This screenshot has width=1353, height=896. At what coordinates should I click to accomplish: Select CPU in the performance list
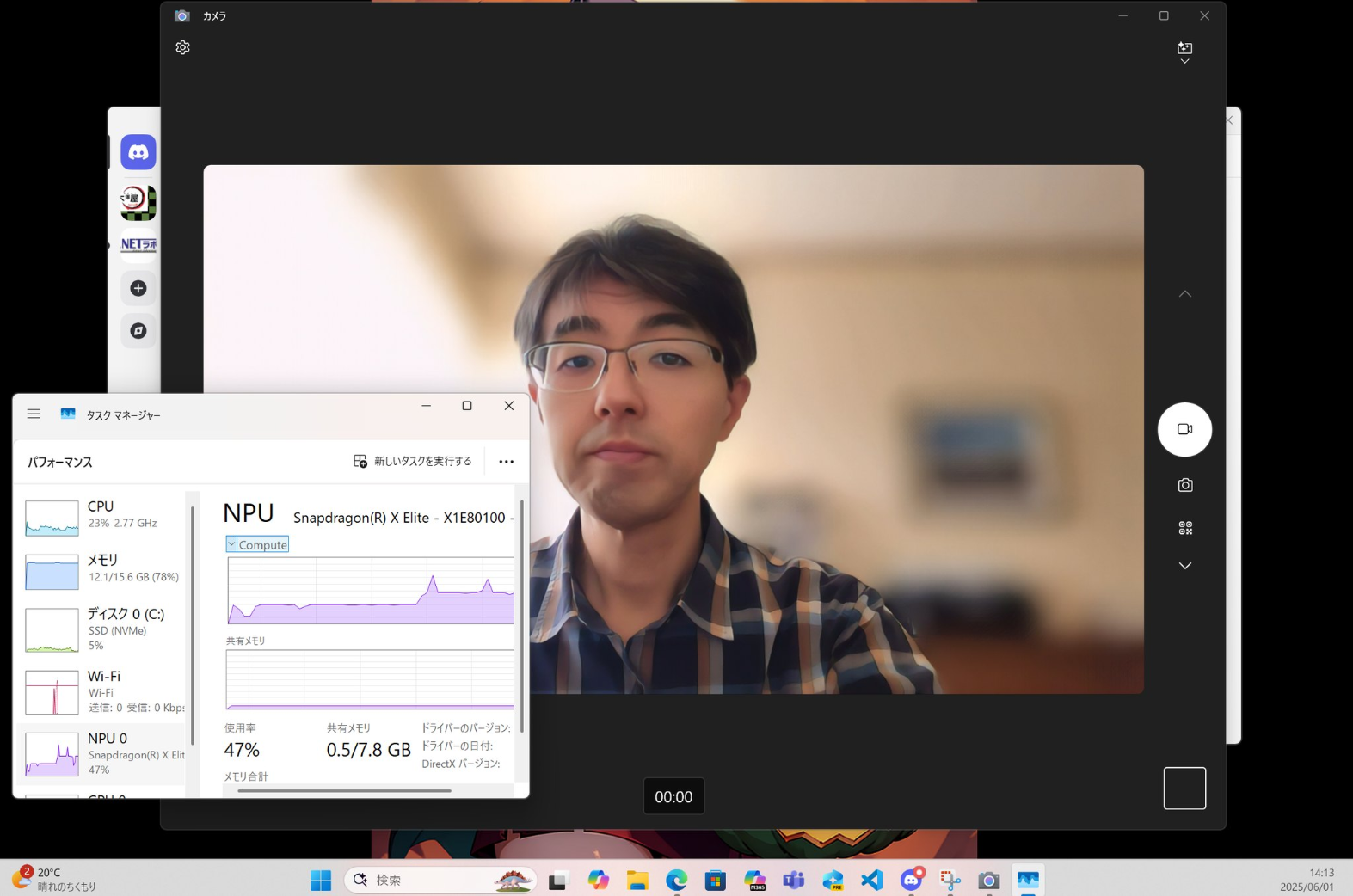click(101, 518)
